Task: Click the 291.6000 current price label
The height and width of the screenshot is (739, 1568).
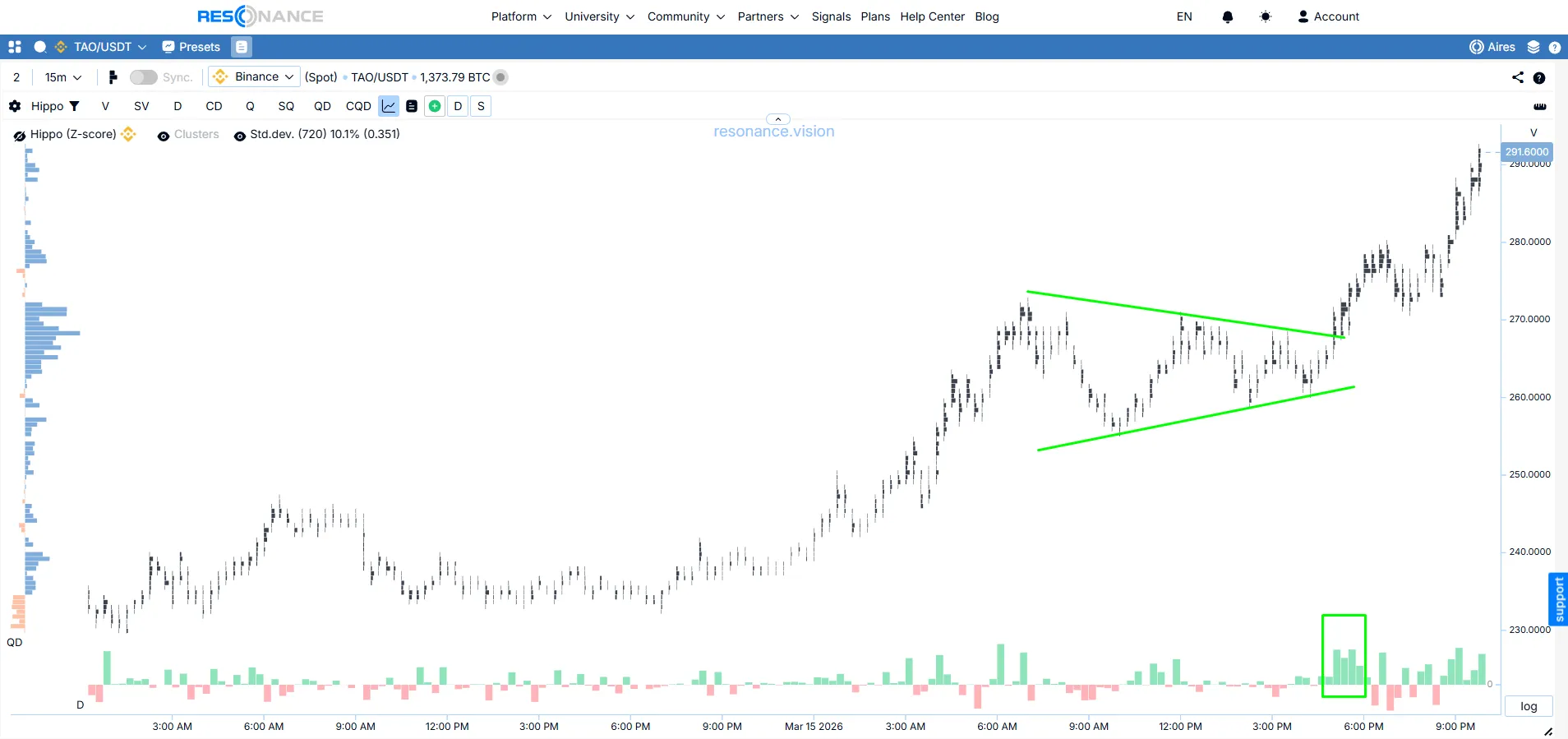Action: [x=1526, y=151]
